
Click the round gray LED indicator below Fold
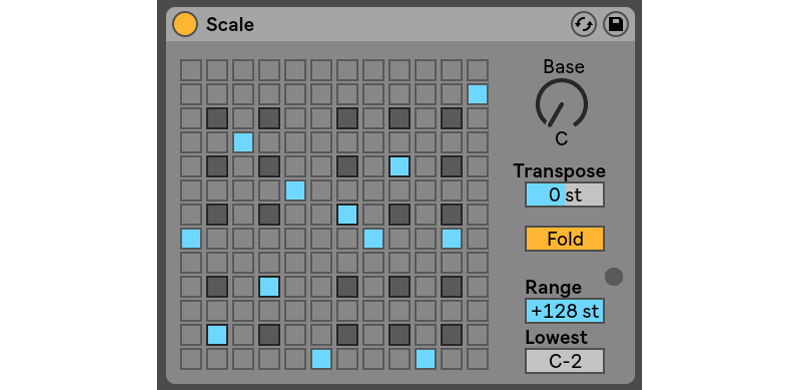[x=614, y=277]
